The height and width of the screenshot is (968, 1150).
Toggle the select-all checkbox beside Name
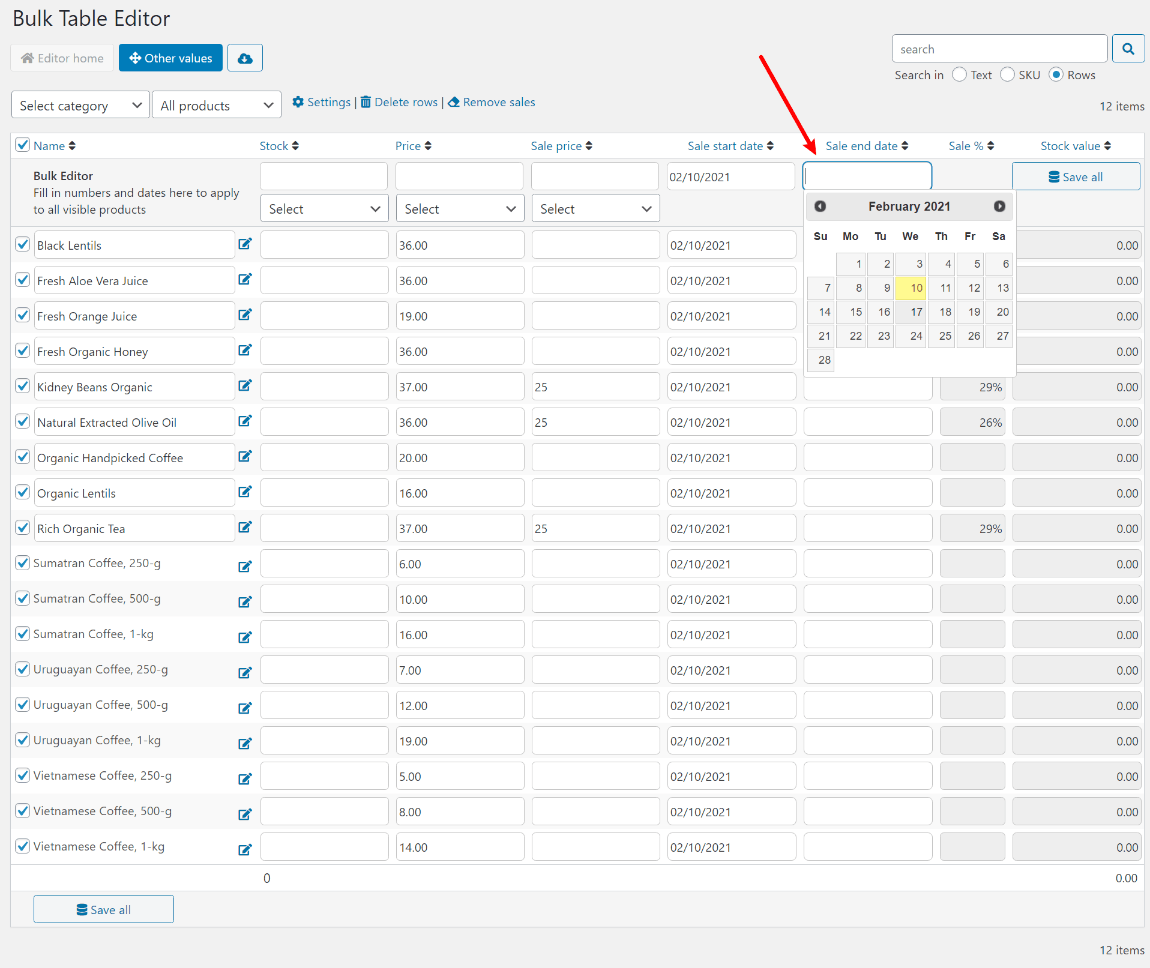[23, 144]
